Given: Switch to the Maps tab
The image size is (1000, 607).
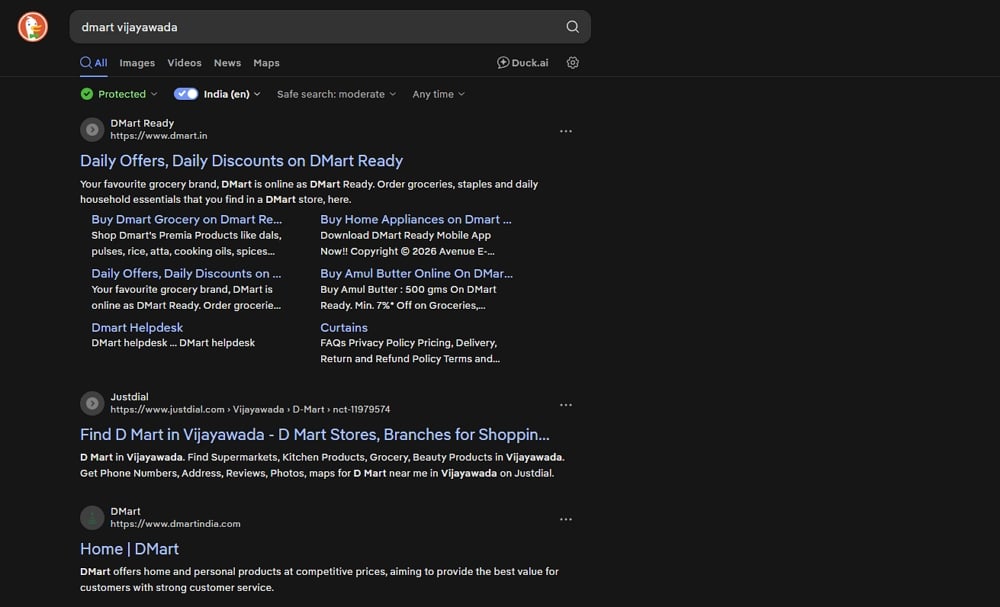Looking at the screenshot, I should tap(266, 63).
